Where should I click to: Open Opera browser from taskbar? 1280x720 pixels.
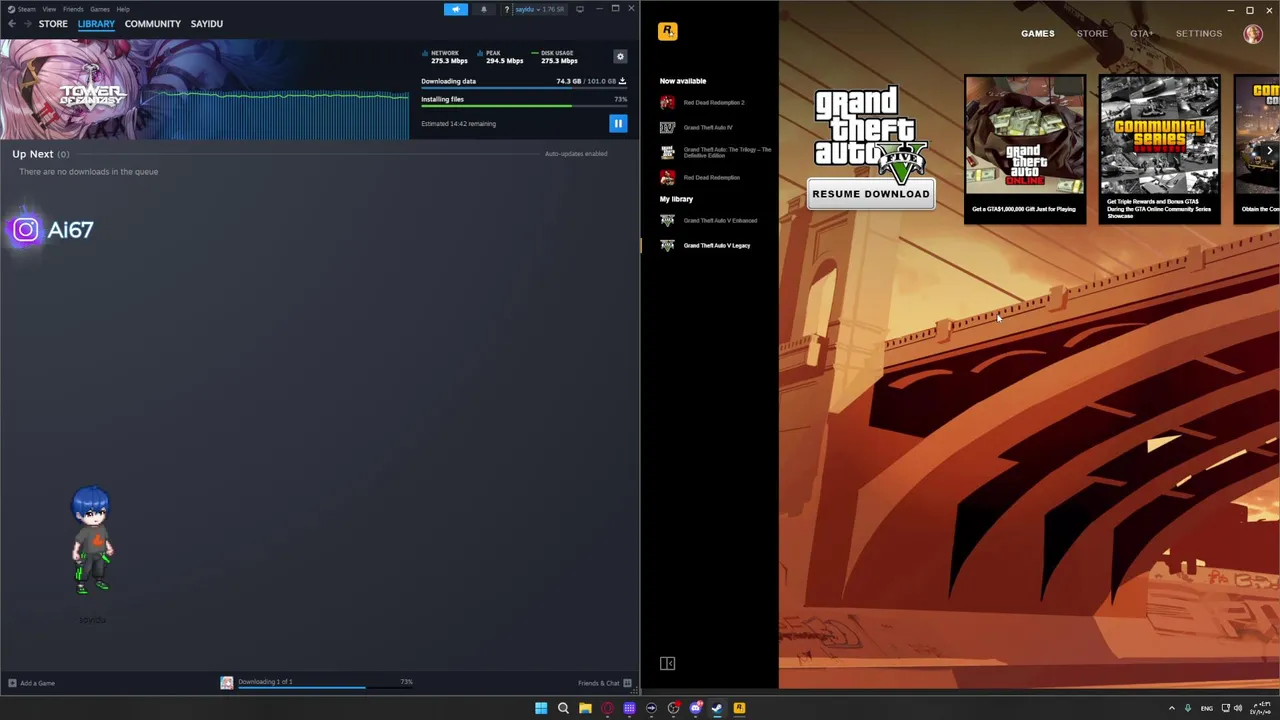coord(607,708)
